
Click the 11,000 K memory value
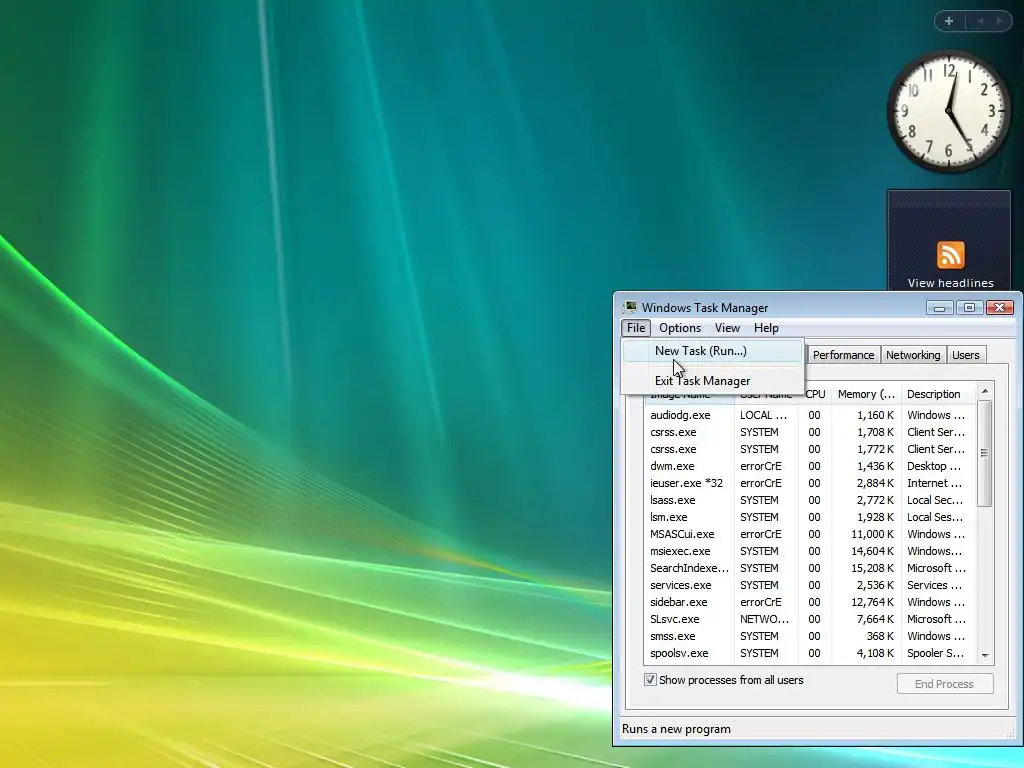point(872,534)
